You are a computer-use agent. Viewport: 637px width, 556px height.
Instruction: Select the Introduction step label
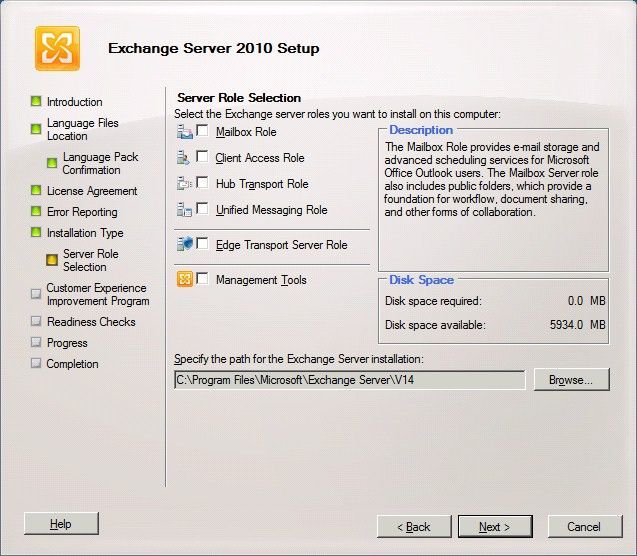[75, 102]
